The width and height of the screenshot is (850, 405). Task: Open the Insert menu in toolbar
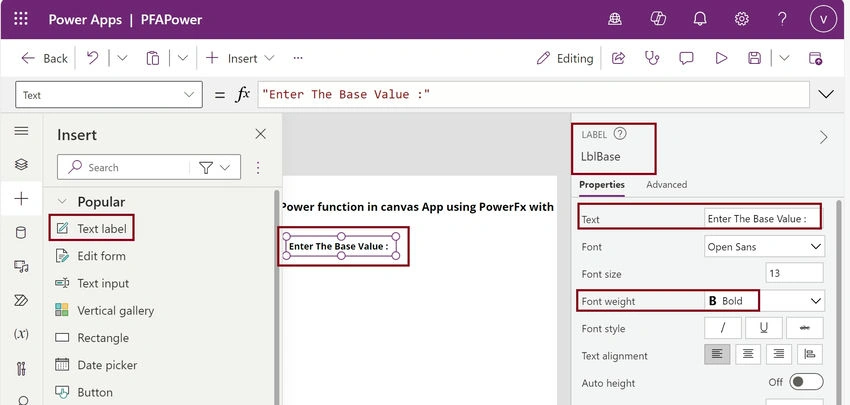(240, 58)
